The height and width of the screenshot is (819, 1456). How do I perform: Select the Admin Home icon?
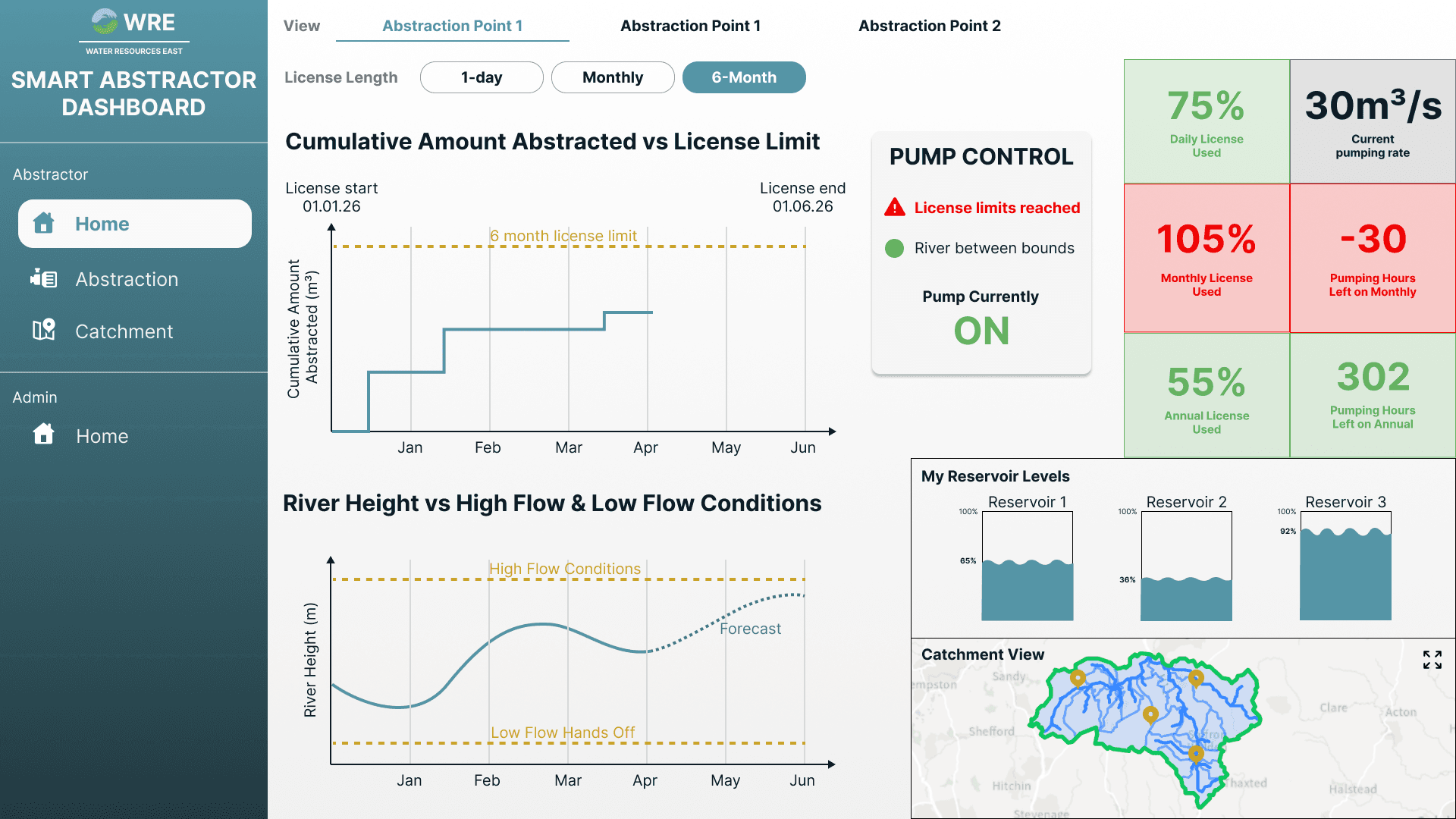pyautogui.click(x=44, y=434)
